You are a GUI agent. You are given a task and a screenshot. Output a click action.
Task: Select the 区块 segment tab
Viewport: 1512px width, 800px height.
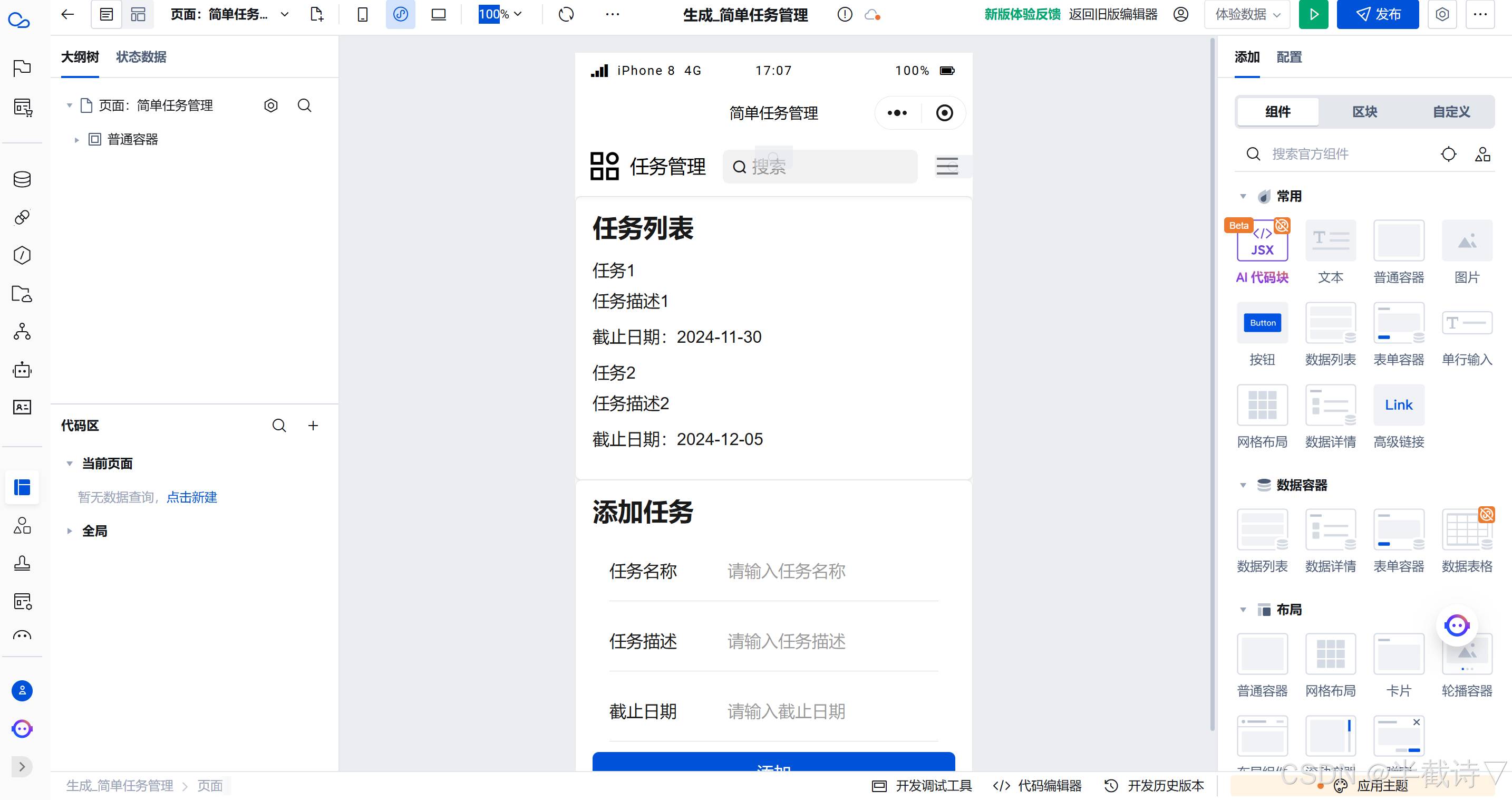click(x=1365, y=111)
